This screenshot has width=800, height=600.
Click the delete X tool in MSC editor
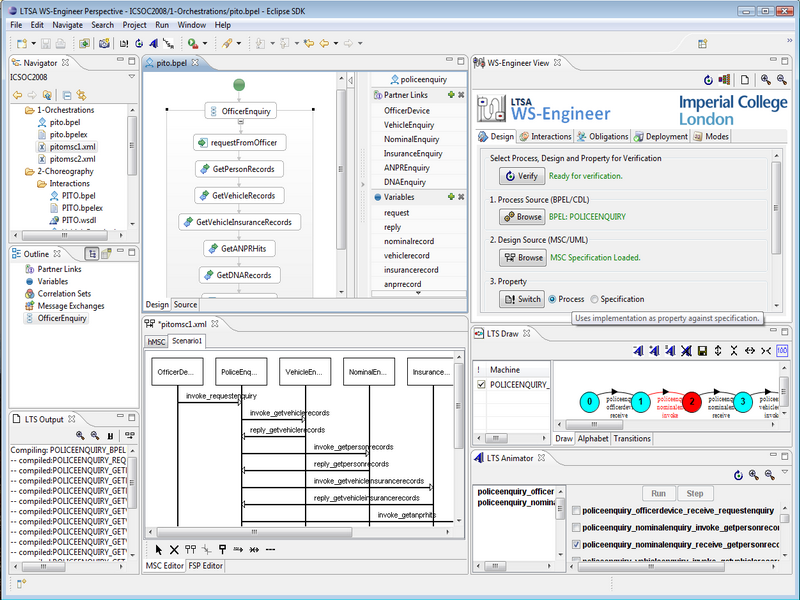174,549
